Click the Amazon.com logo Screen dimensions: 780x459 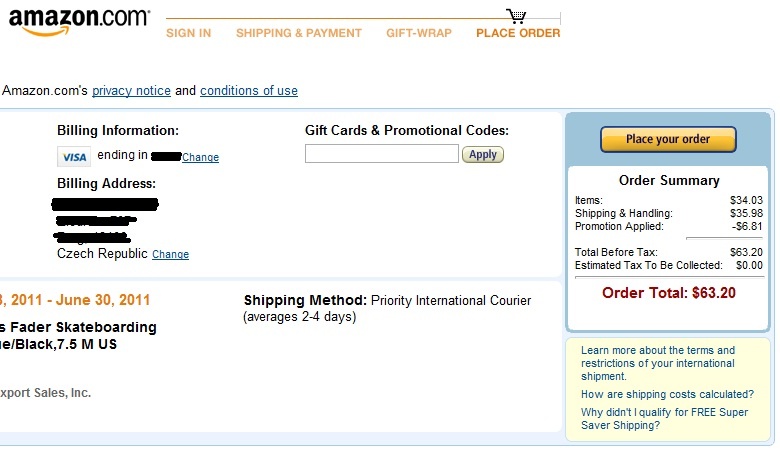78,22
